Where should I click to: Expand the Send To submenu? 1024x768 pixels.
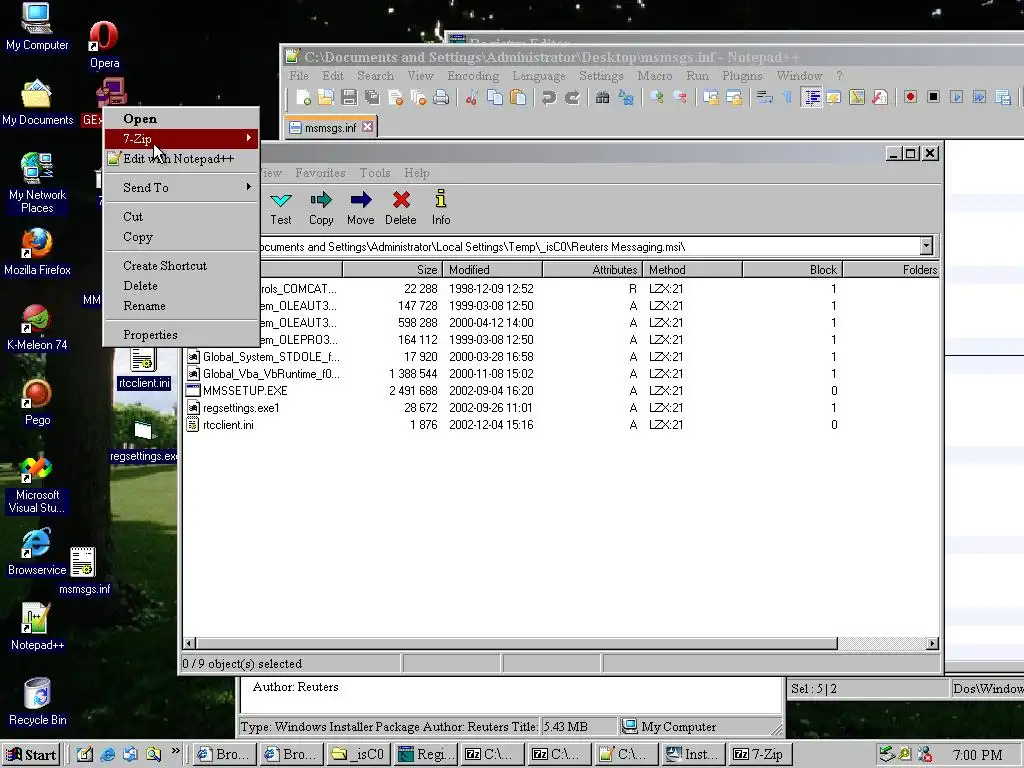pyautogui.click(x=182, y=187)
